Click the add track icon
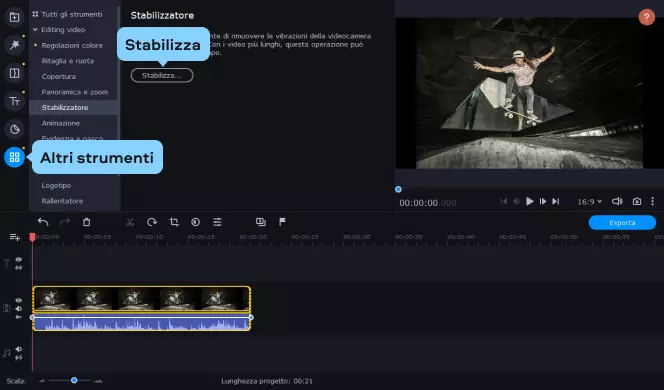The height and width of the screenshot is (390, 664). pos(15,237)
